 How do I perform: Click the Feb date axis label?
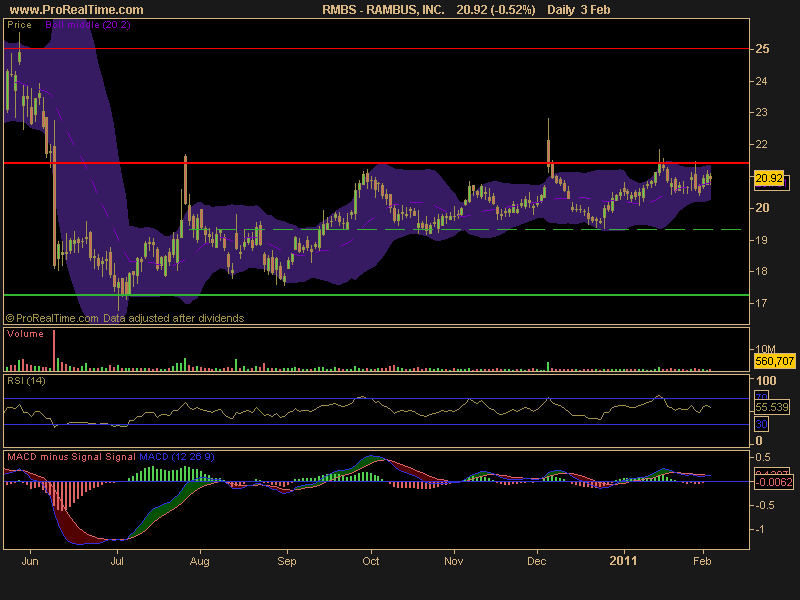point(702,561)
